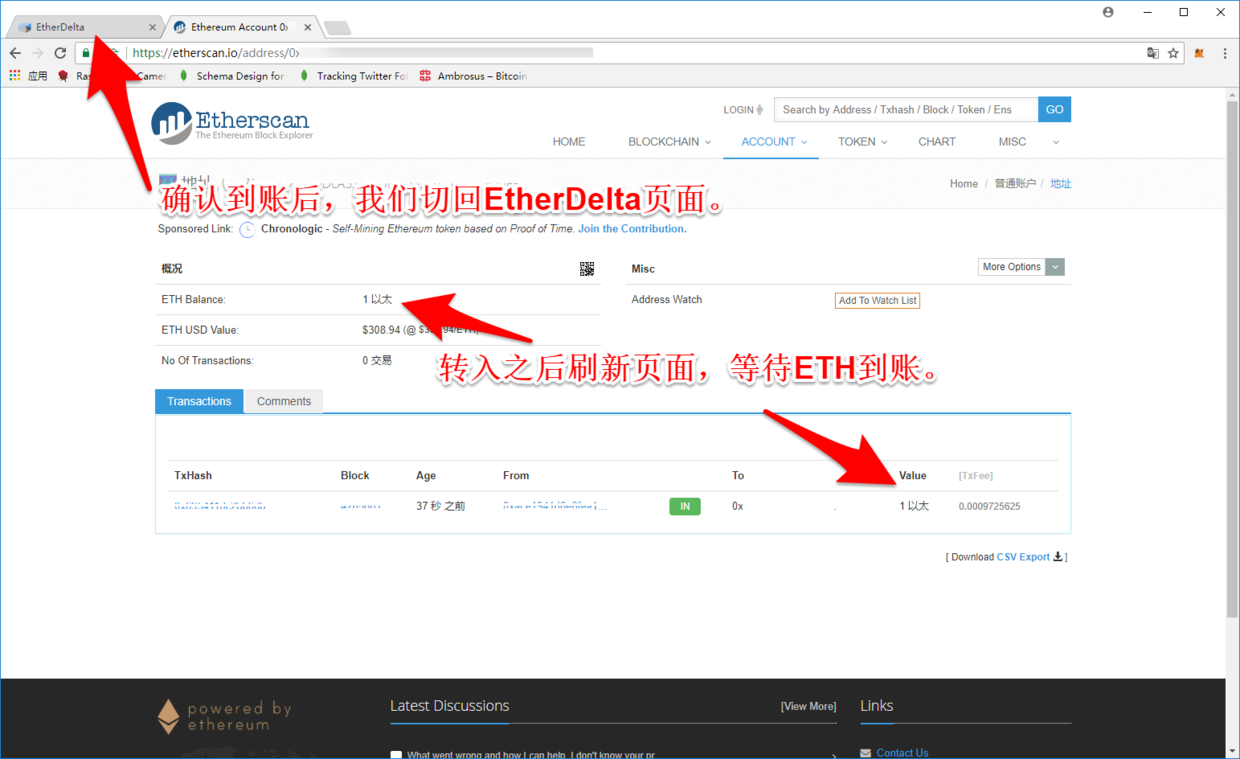The width and height of the screenshot is (1240, 759).
Task: Switch to the Comments tab
Action: (x=284, y=401)
